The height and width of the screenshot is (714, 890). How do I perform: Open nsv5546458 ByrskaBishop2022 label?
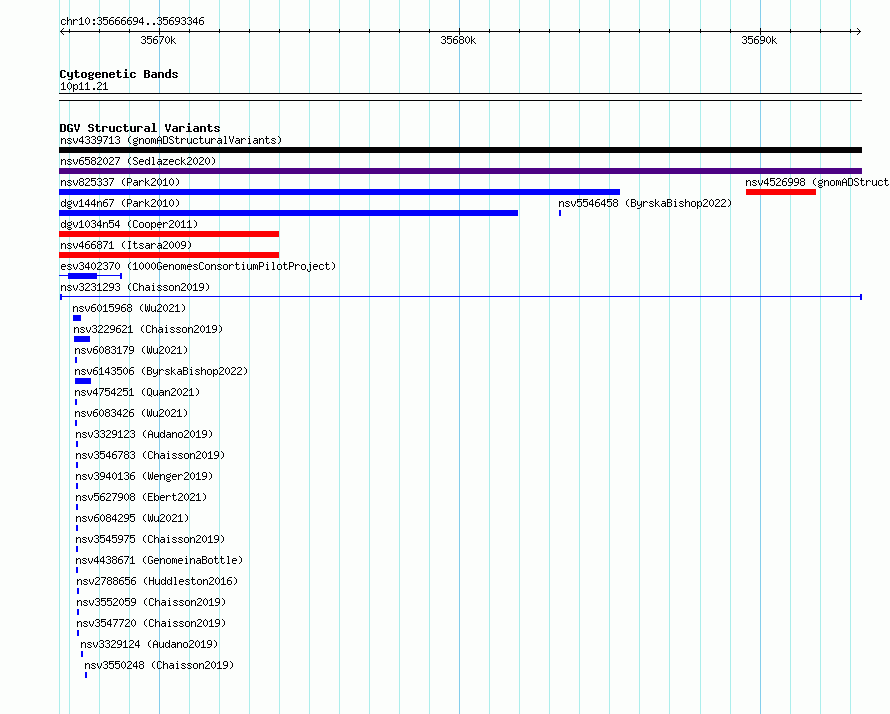[645, 203]
